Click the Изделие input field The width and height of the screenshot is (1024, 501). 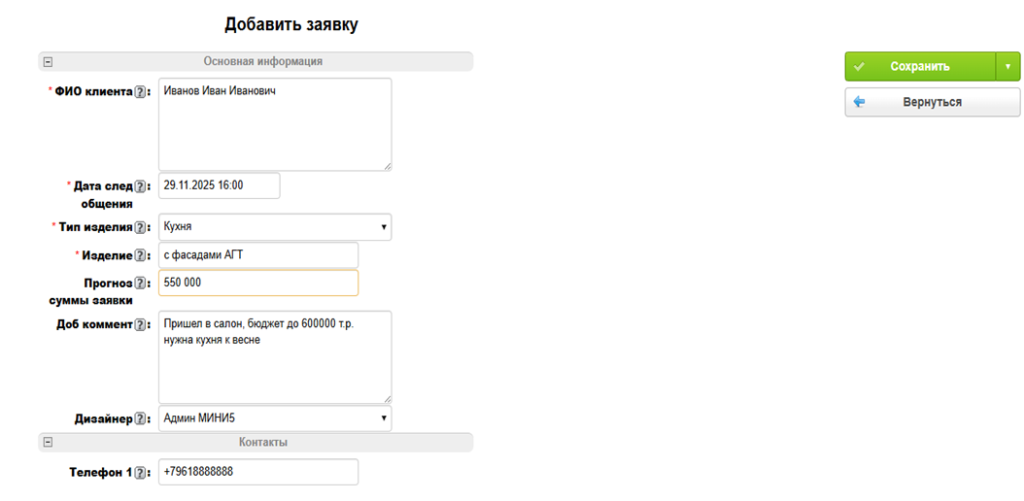coord(258,255)
